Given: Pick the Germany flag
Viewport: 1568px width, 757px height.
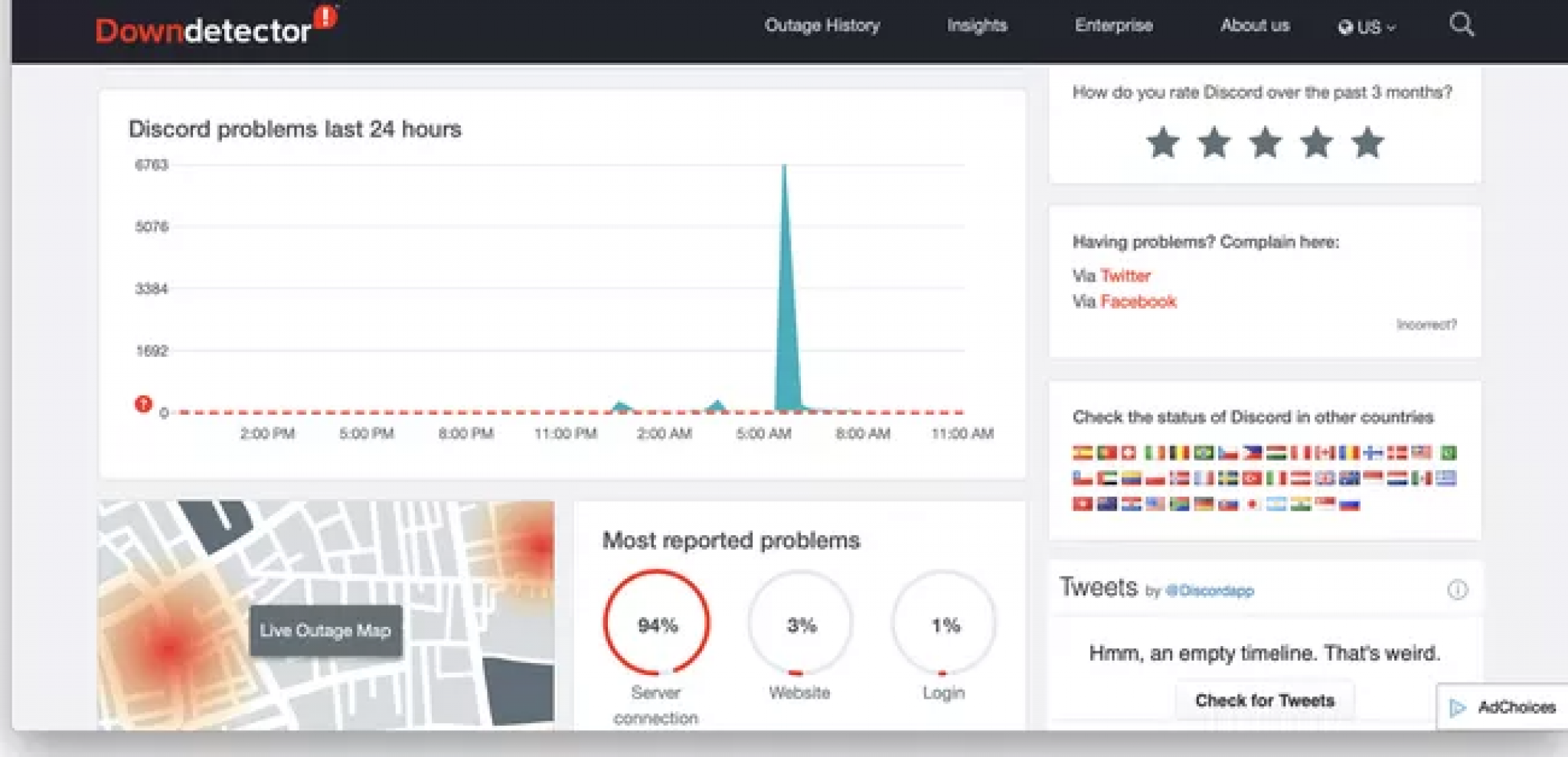Looking at the screenshot, I should tap(1204, 504).
